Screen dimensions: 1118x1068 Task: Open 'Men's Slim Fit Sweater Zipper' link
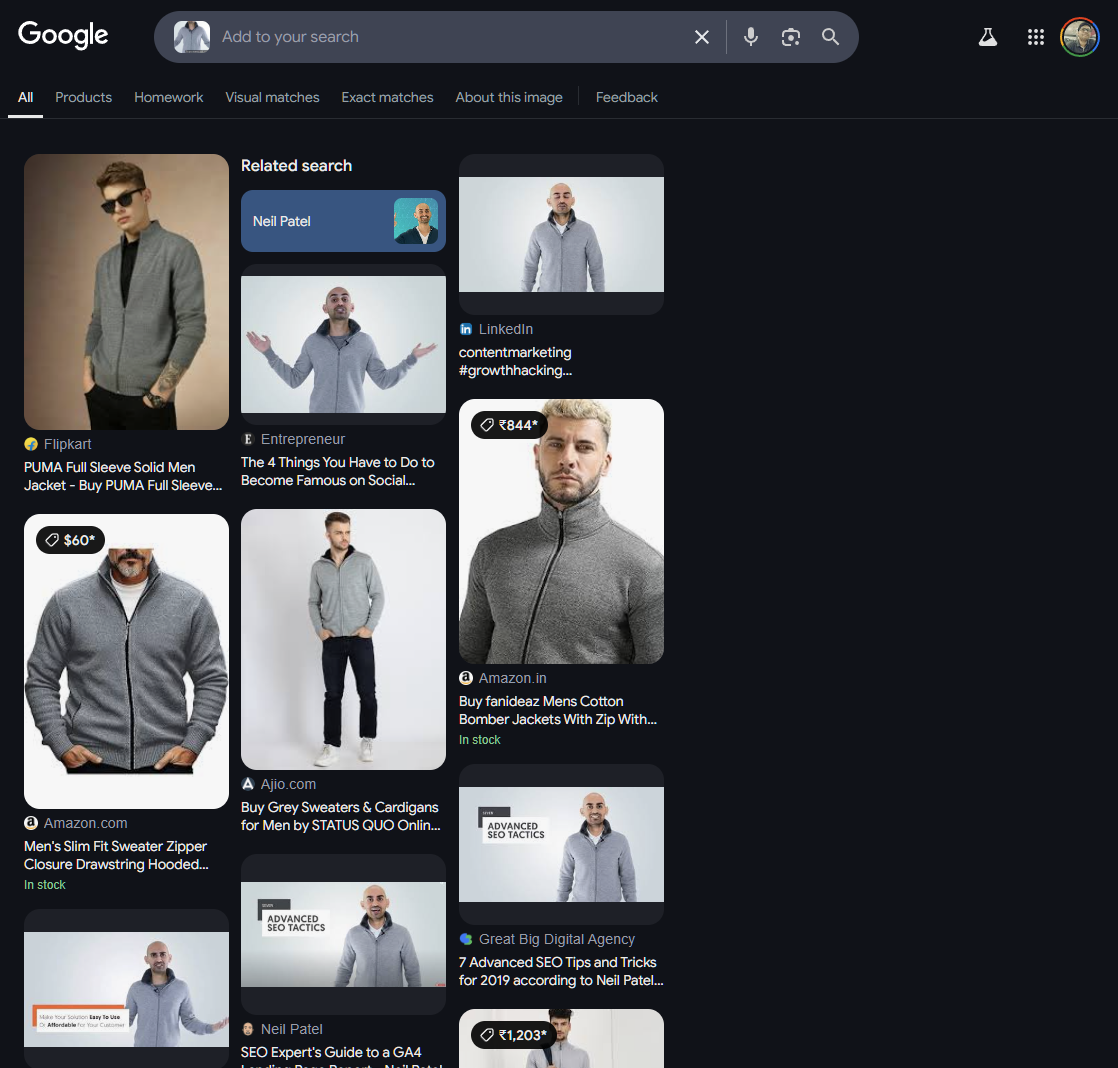coord(116,855)
